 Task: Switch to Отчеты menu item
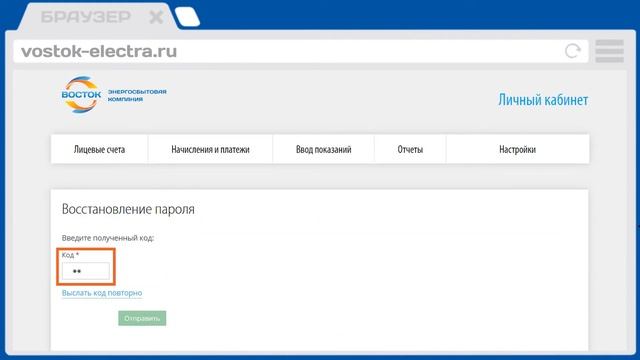(x=410, y=149)
